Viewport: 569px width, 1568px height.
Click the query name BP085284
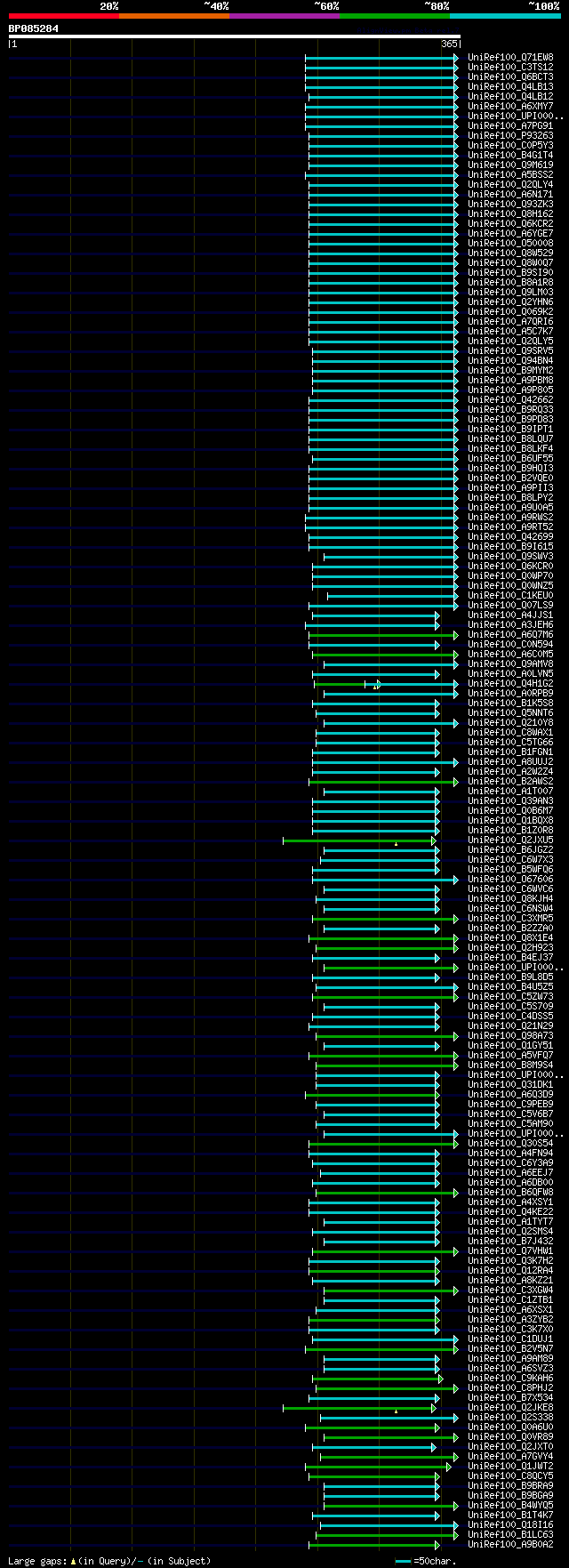click(x=34, y=28)
